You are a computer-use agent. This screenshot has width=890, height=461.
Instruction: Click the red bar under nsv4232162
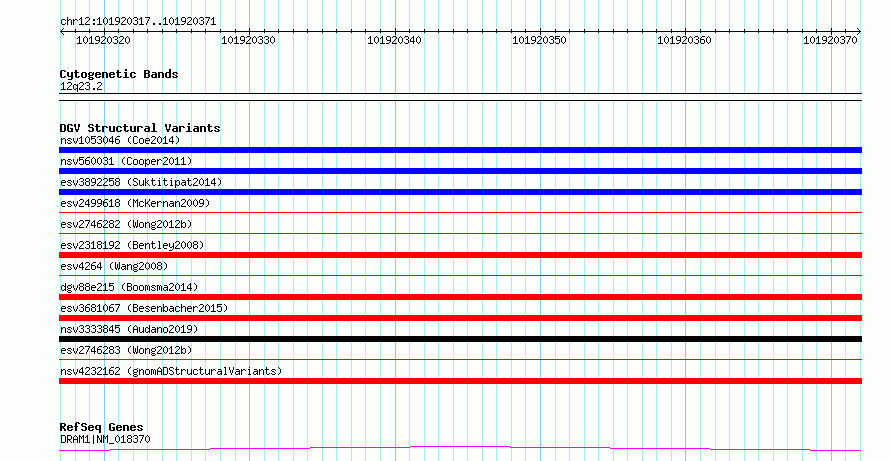click(x=460, y=381)
